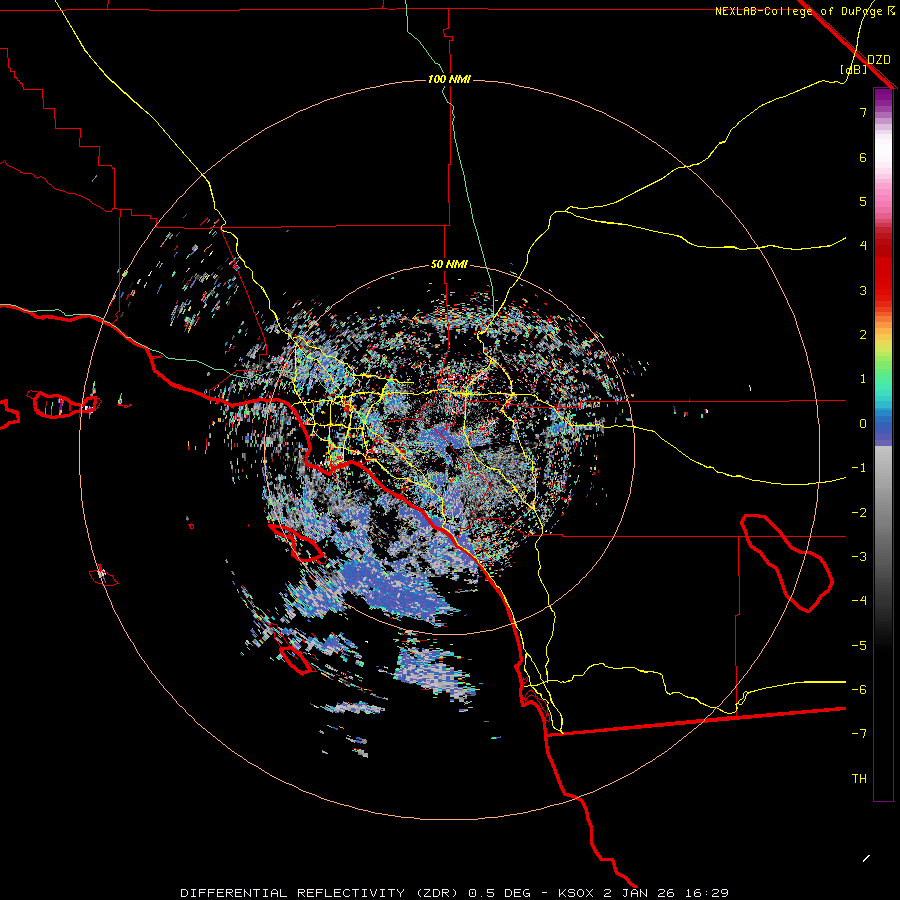This screenshot has height=900, width=900.
Task: Pick the purple band atop the color bar
Action: [883, 96]
